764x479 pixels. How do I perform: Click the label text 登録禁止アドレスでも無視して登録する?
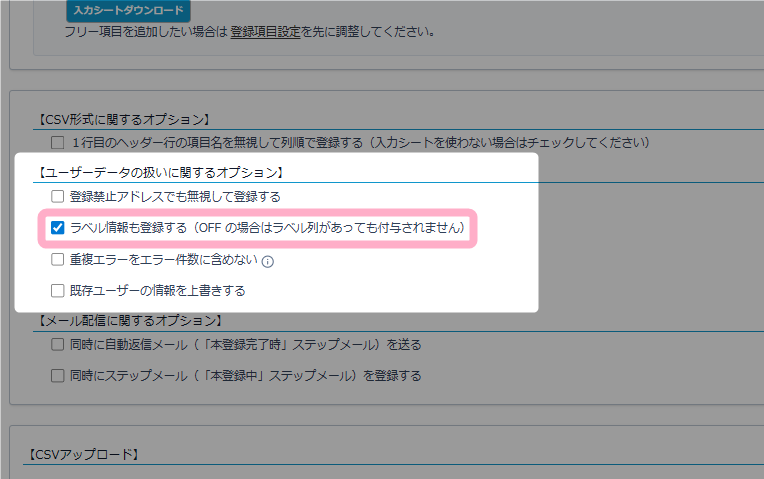[x=175, y=196]
